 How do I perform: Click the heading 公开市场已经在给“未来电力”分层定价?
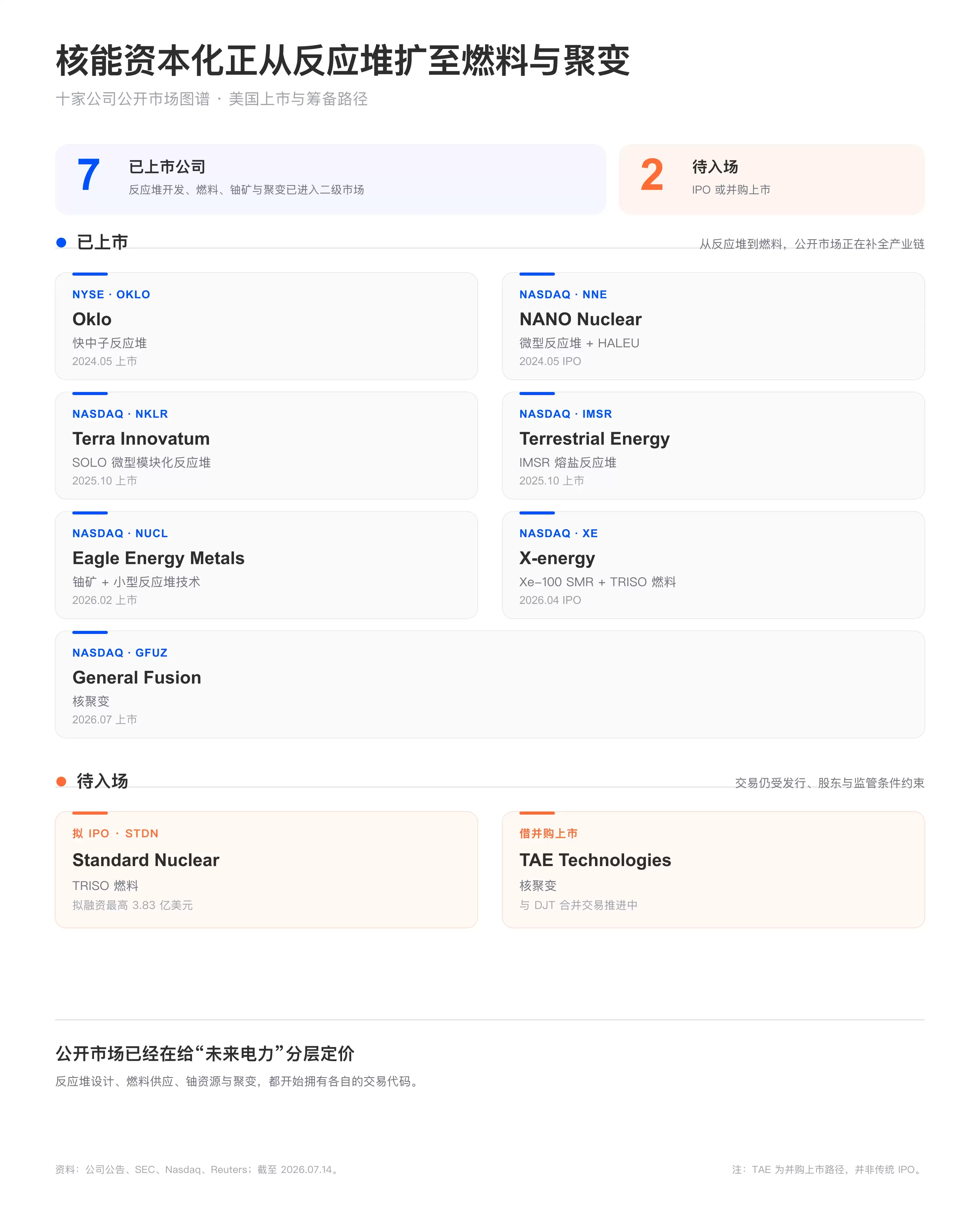pyautogui.click(x=205, y=1053)
